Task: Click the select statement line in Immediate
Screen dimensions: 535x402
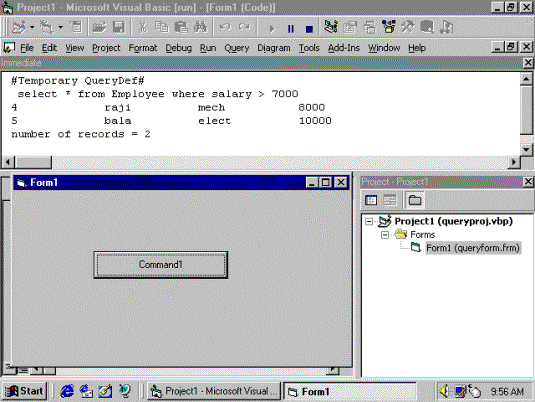Action: coord(158,94)
